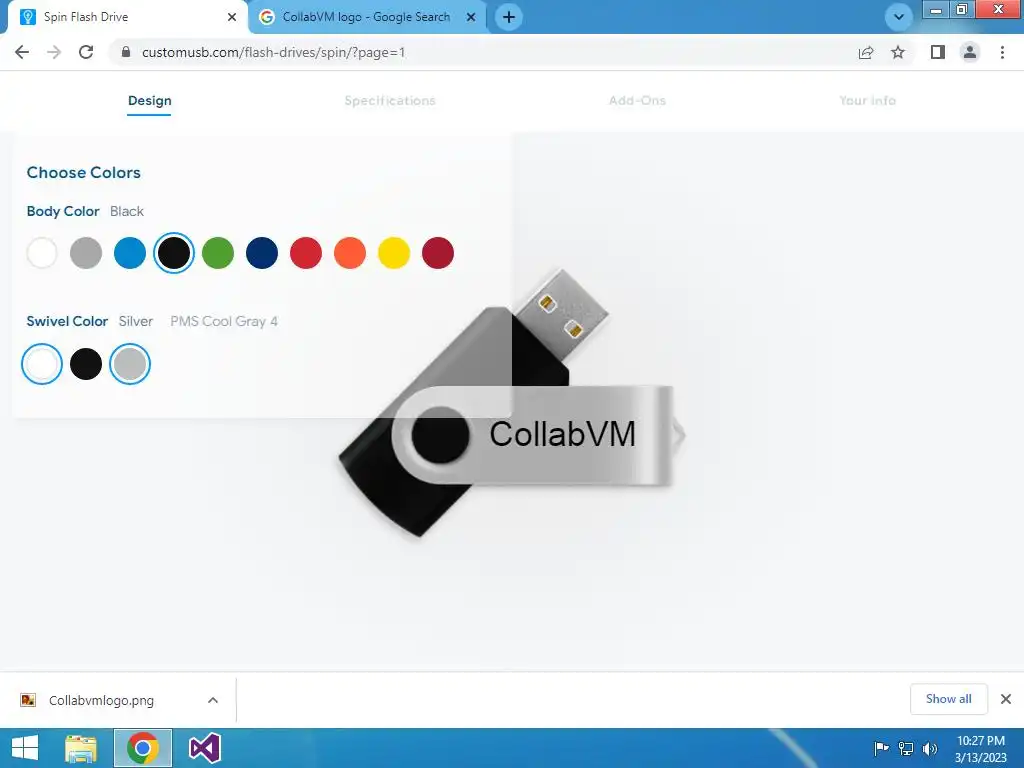Select the silver swivel color
The height and width of the screenshot is (768, 1024).
pos(130,364)
